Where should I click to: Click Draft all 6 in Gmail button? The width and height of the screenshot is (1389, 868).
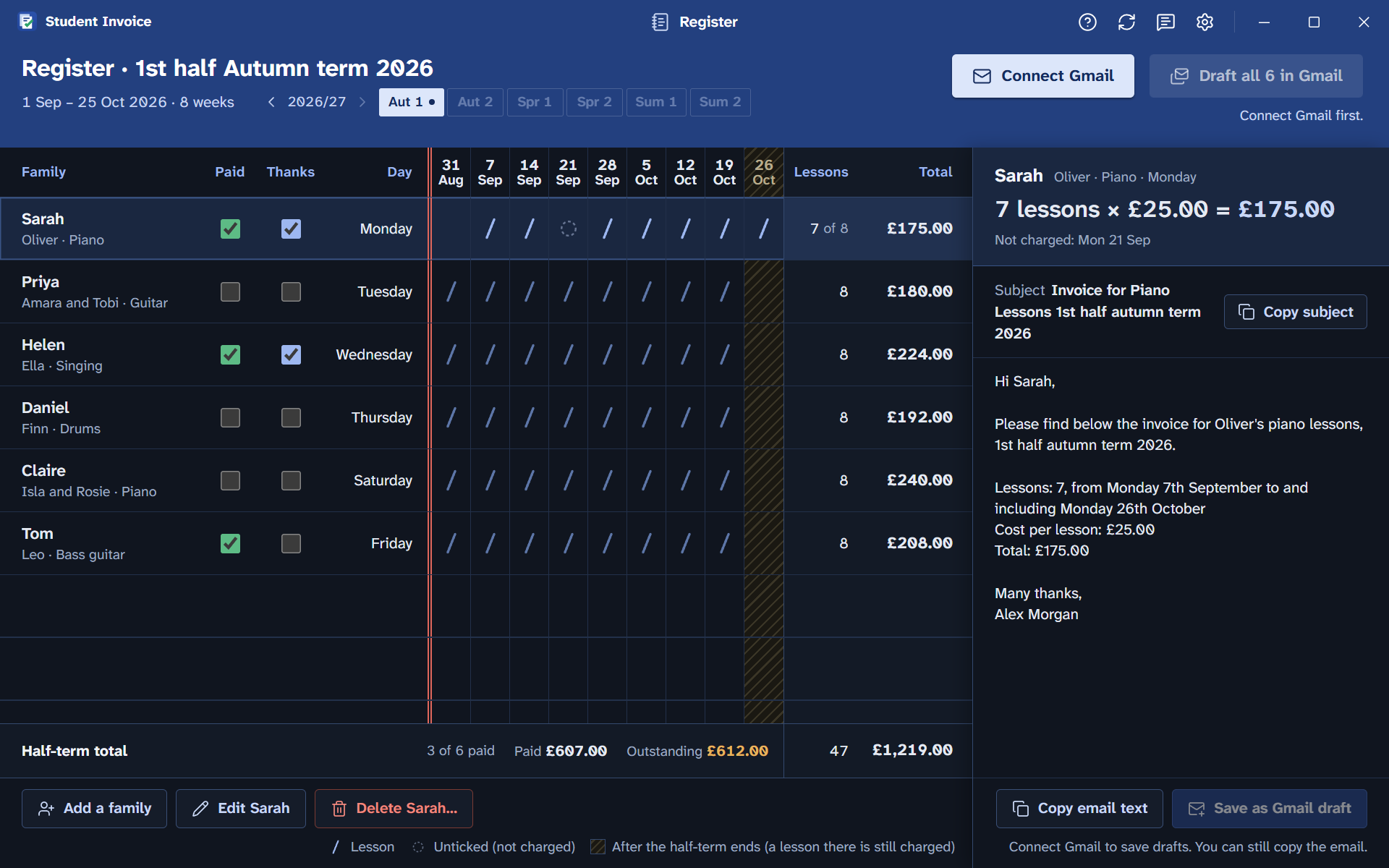1256,76
